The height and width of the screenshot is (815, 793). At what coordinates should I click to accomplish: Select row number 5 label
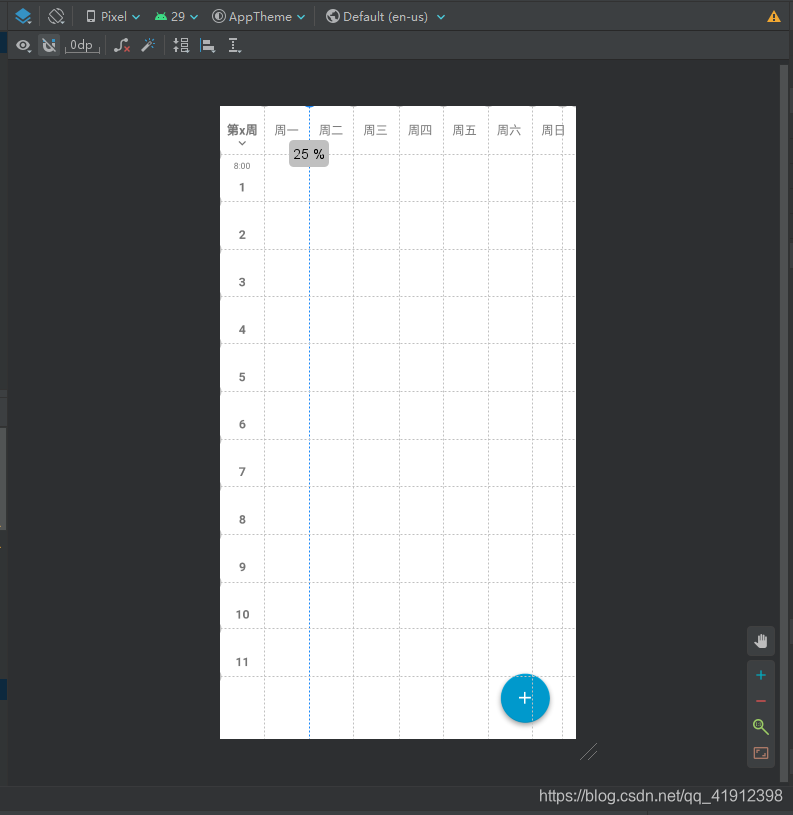click(x=242, y=377)
